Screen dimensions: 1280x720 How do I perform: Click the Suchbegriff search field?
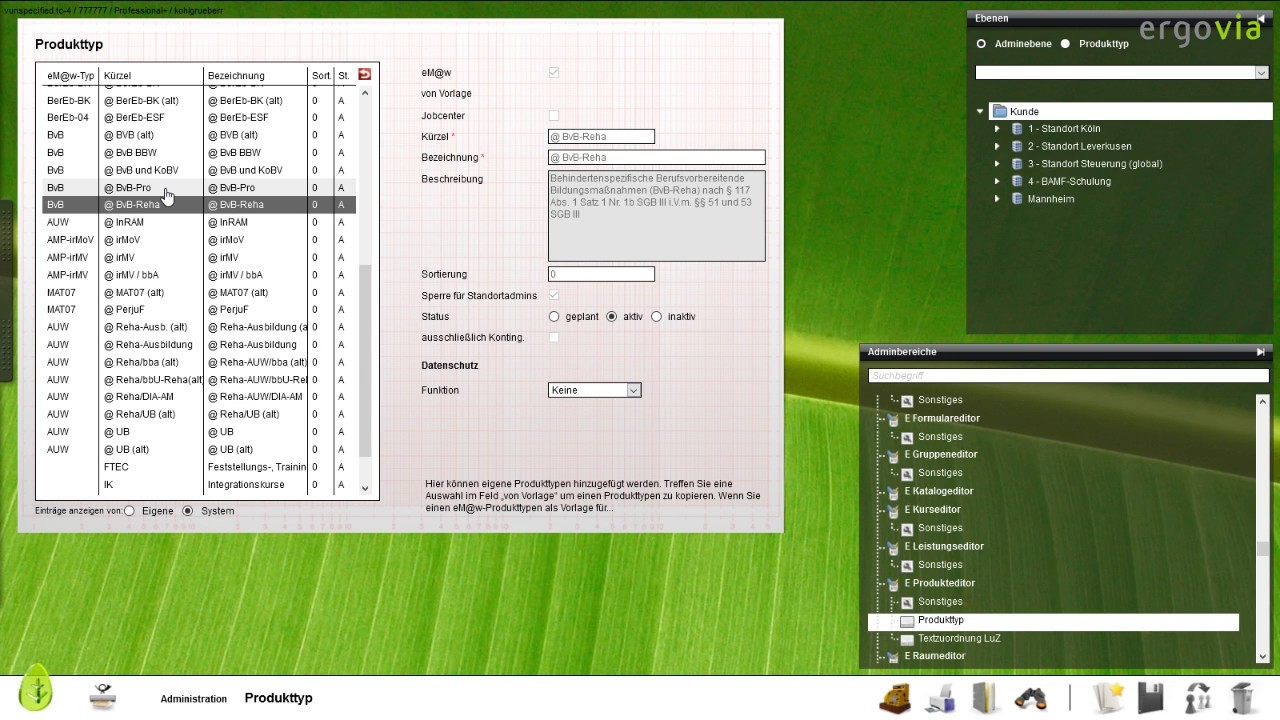(x=1068, y=376)
